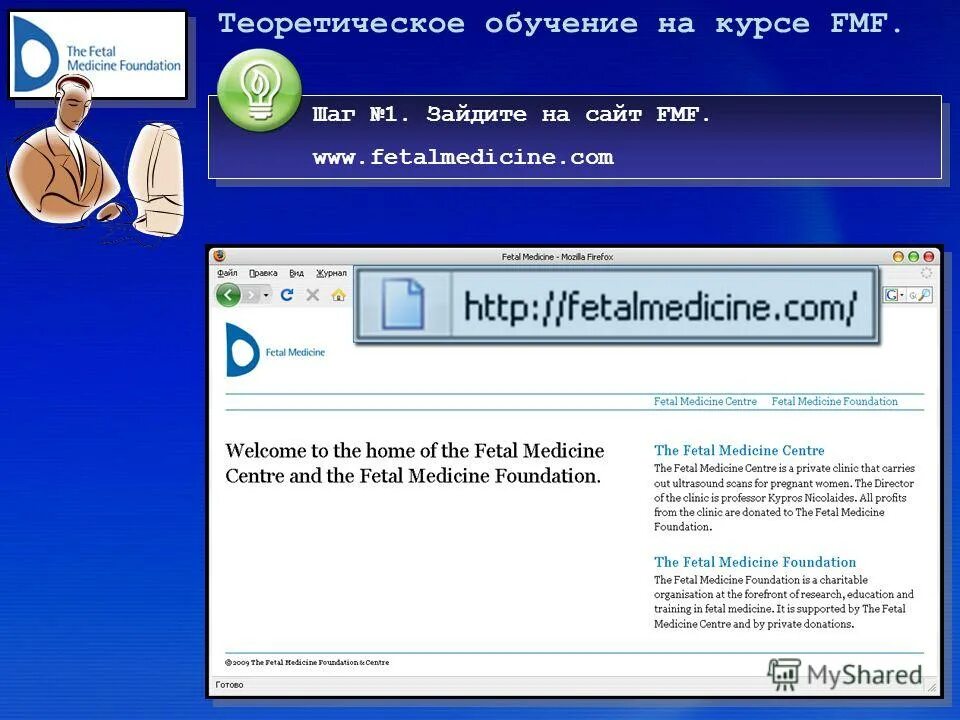Image resolution: width=960 pixels, height=720 pixels.
Task: Open the Файл menu
Action: (228, 271)
